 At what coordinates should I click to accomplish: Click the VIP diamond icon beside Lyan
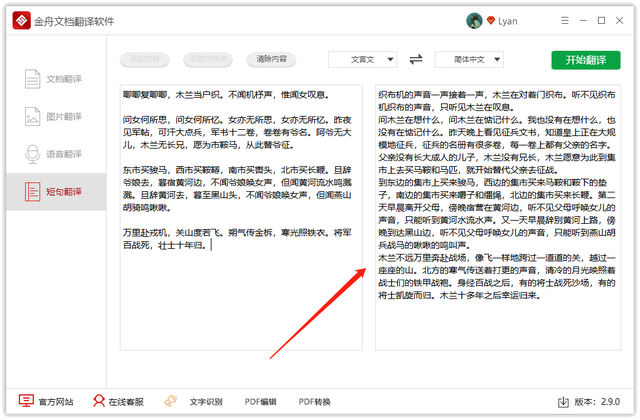click(491, 20)
